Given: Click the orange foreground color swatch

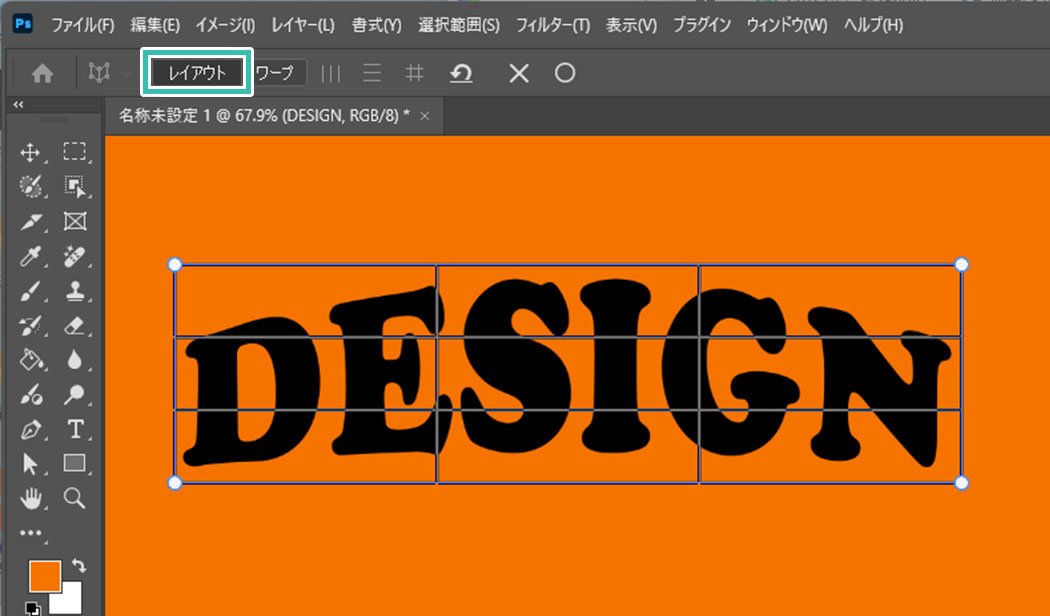Looking at the screenshot, I should pyautogui.click(x=43, y=576).
